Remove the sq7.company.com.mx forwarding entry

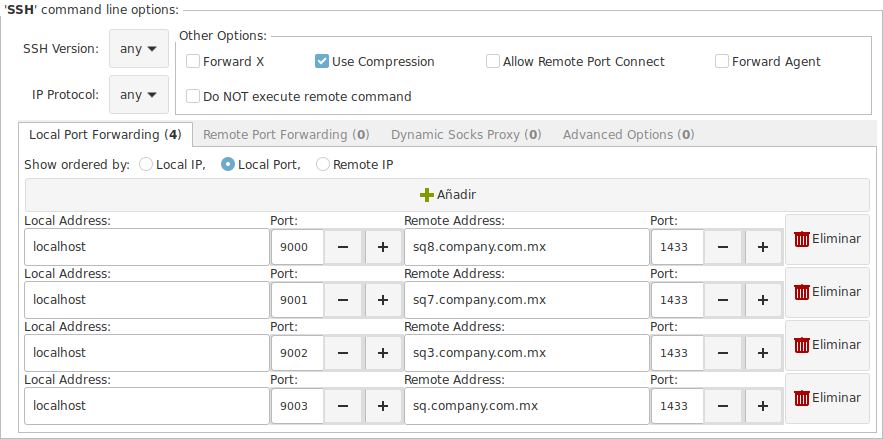click(x=827, y=292)
